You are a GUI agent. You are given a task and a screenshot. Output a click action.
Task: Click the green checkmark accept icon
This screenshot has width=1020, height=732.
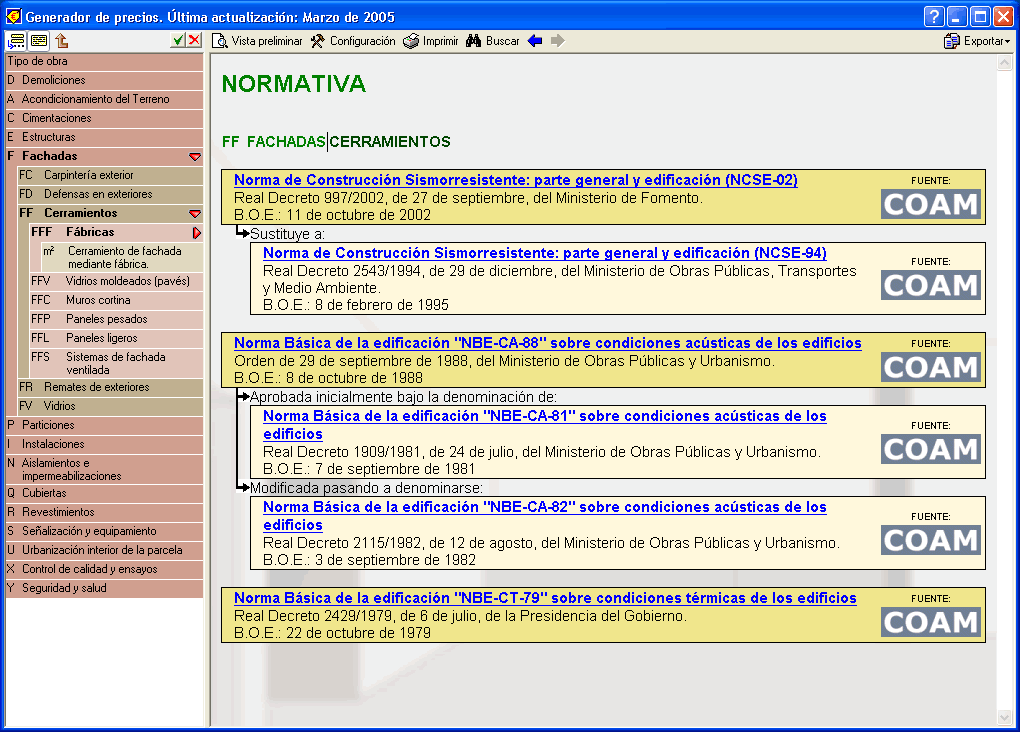178,40
